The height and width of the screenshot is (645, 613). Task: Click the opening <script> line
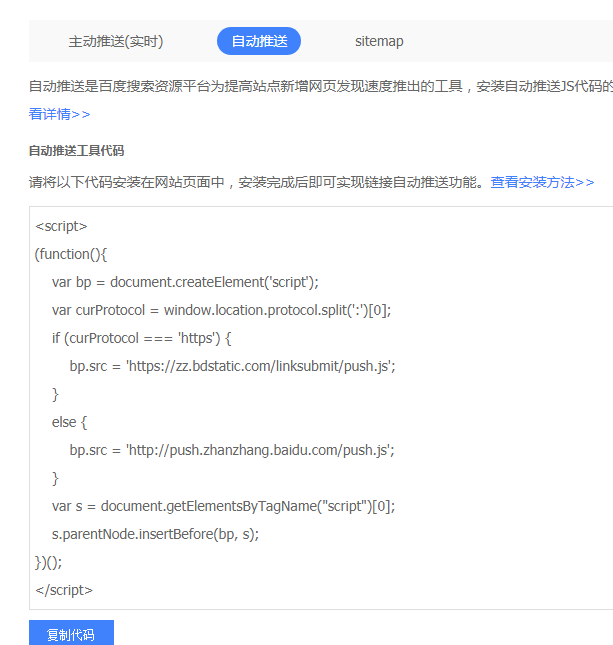tap(61, 226)
